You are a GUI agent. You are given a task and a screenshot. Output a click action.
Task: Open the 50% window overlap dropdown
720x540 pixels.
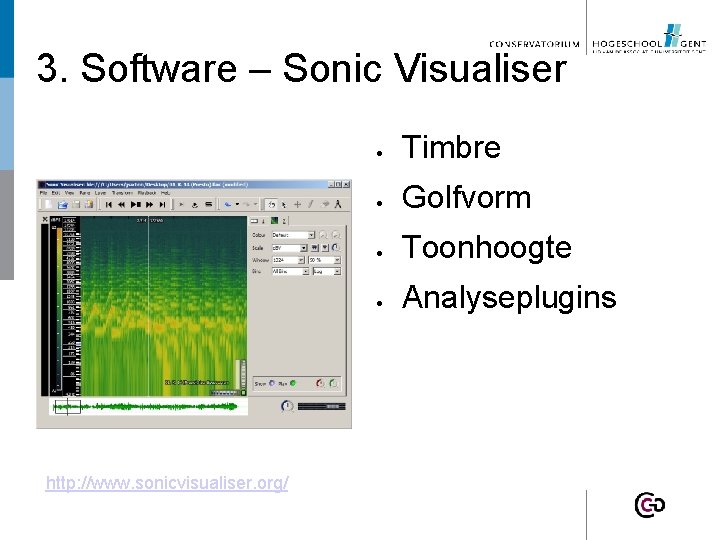pyautogui.click(x=324, y=260)
